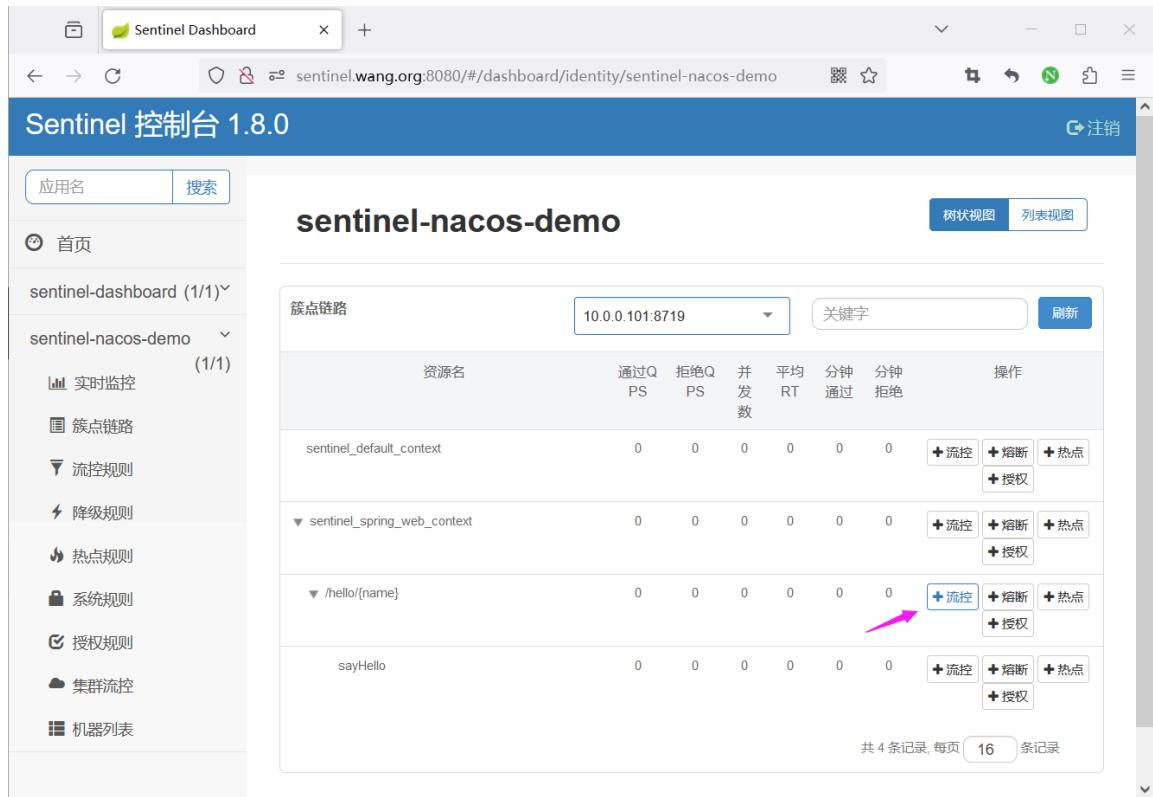The image size is (1153, 797).
Task: Click the browser forward arrow
Action: point(74,76)
